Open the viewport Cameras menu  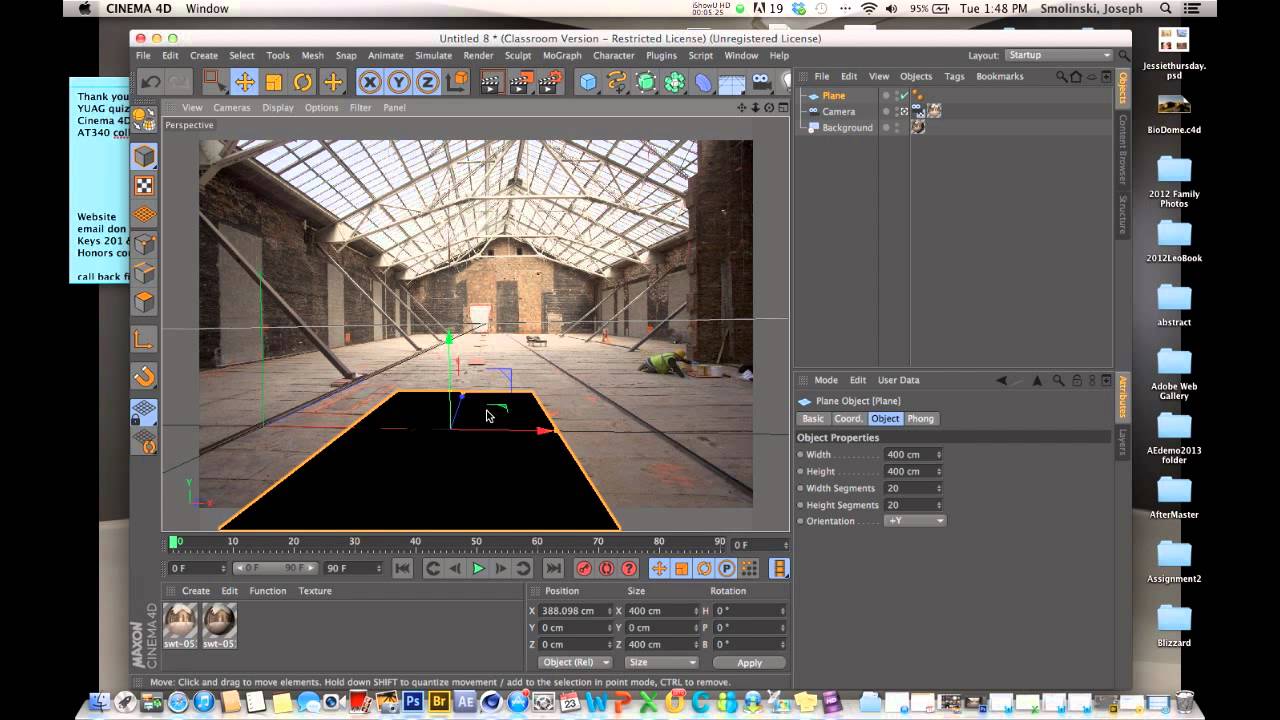pos(232,107)
